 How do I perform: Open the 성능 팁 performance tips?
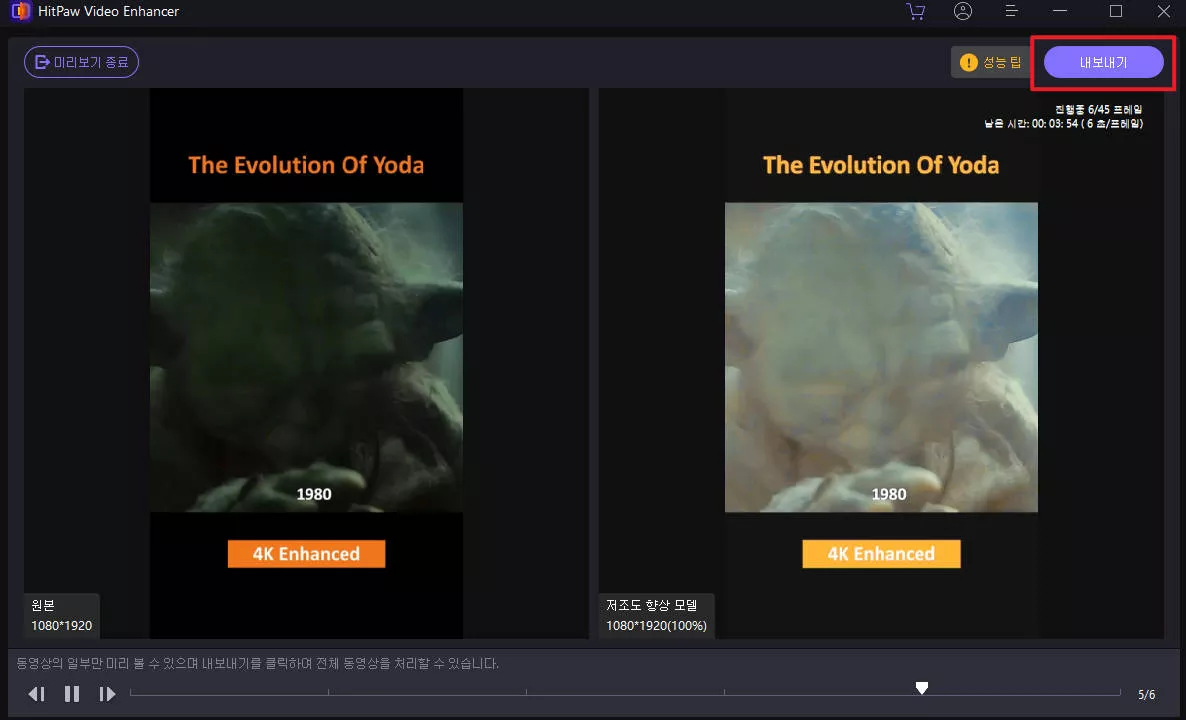click(990, 62)
